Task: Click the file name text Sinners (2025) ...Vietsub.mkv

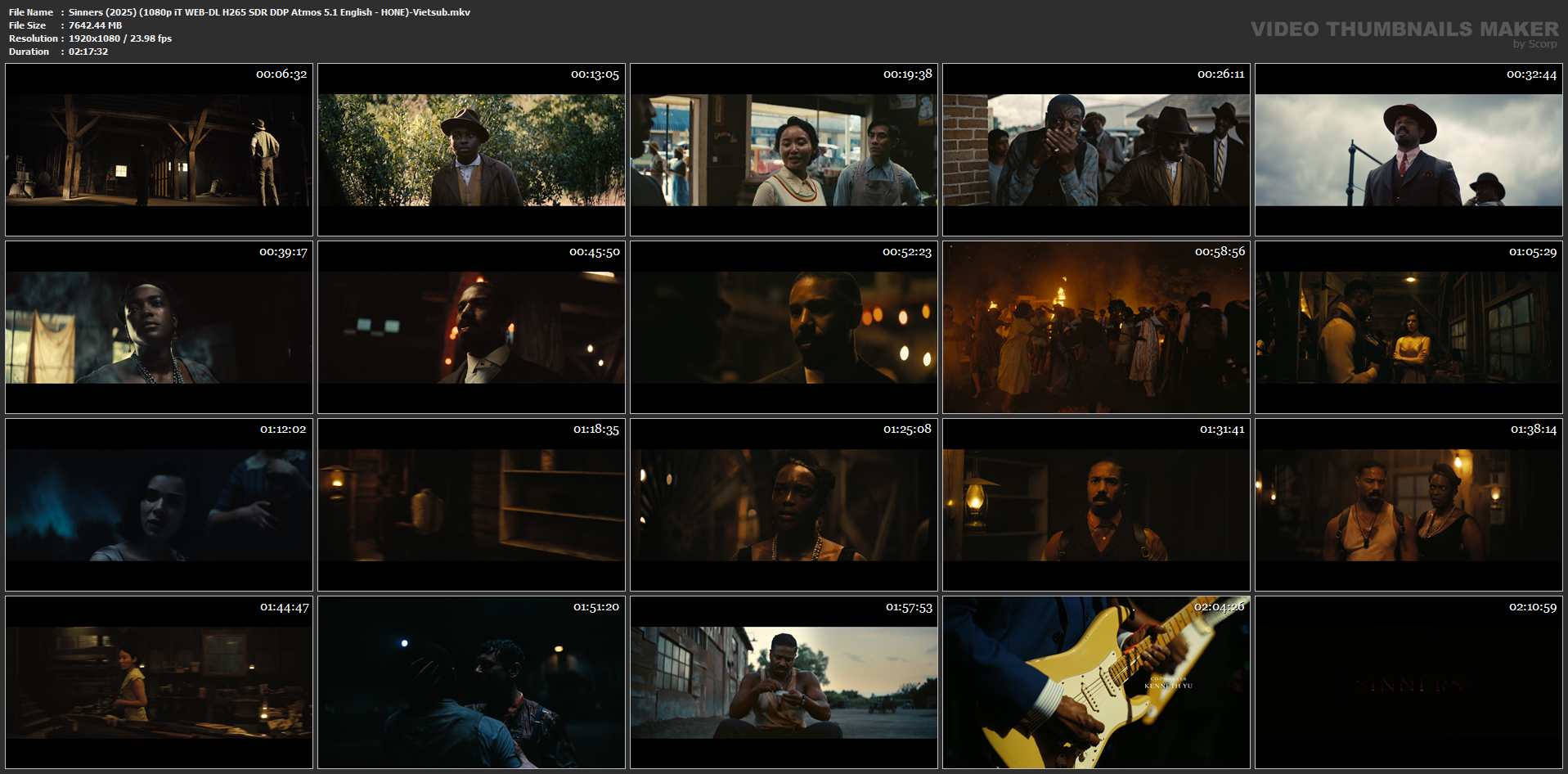Action: click(x=269, y=12)
